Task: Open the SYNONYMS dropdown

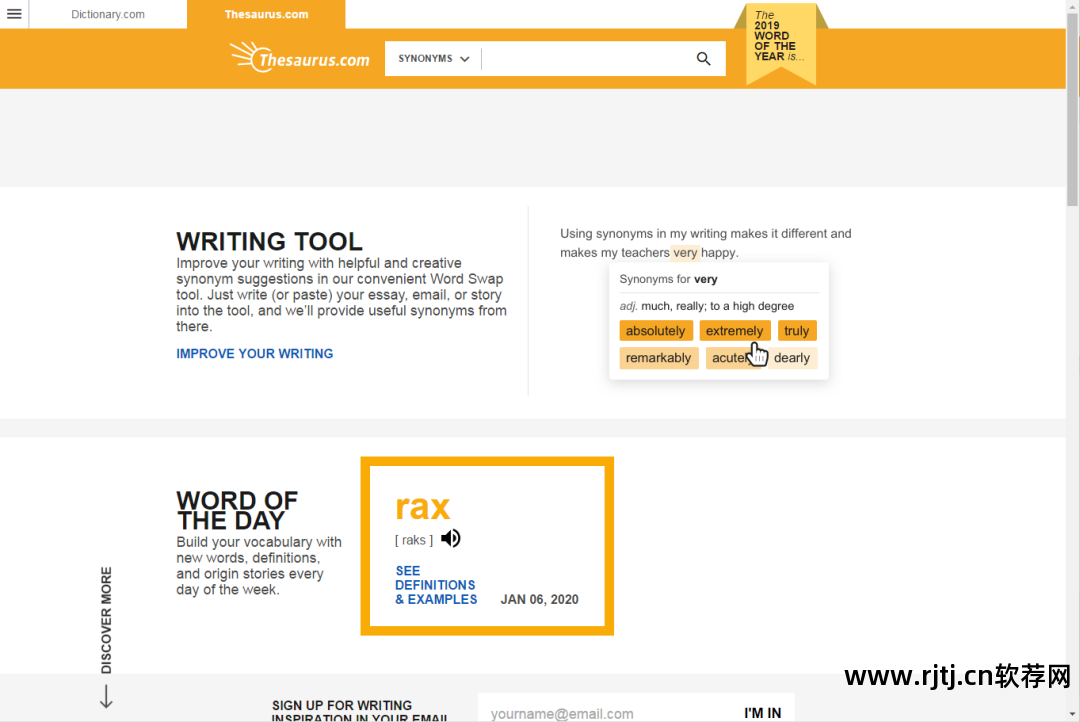Action: [x=434, y=59]
